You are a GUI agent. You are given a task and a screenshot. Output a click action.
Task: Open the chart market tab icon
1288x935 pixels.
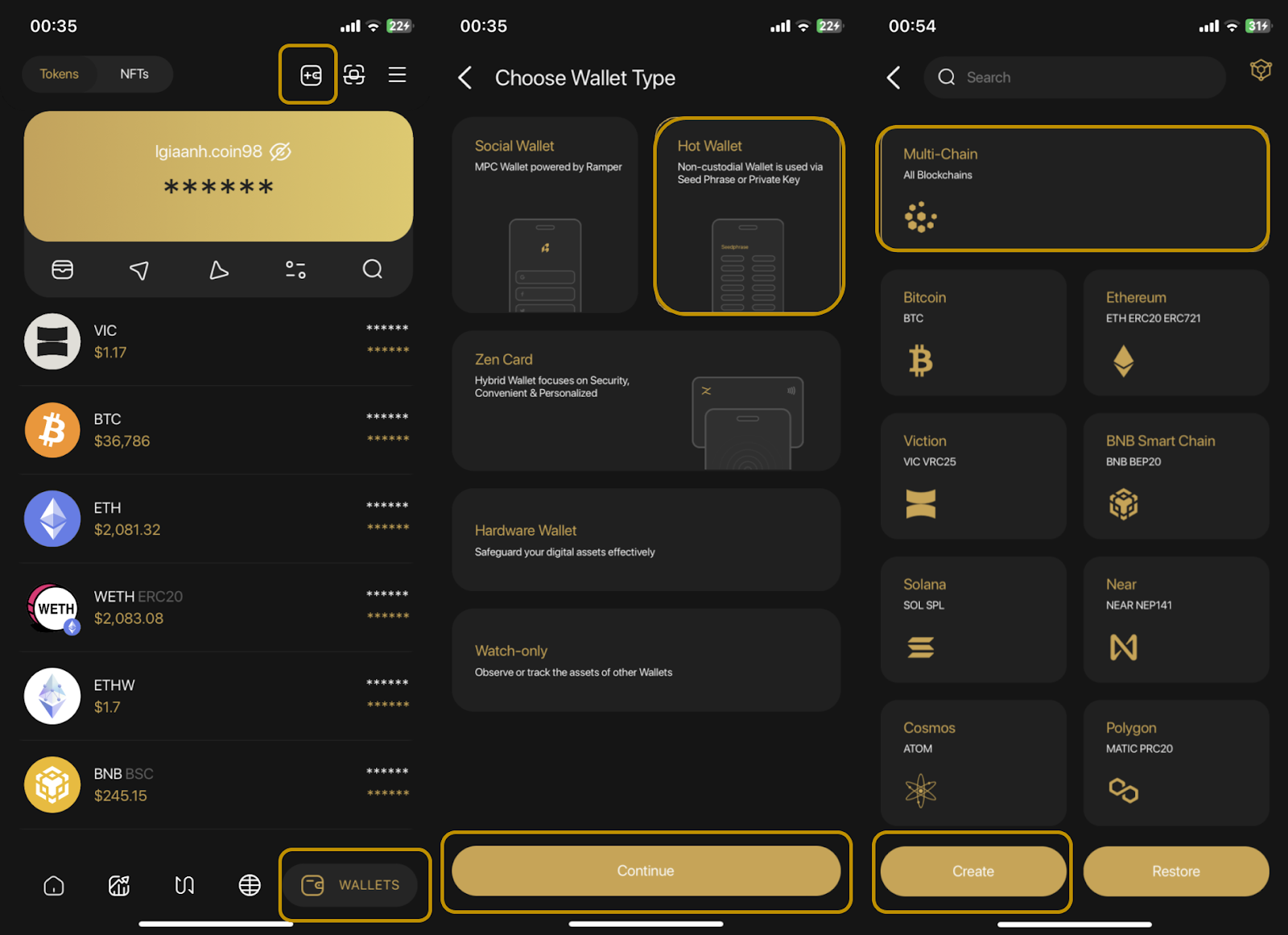tap(119, 886)
